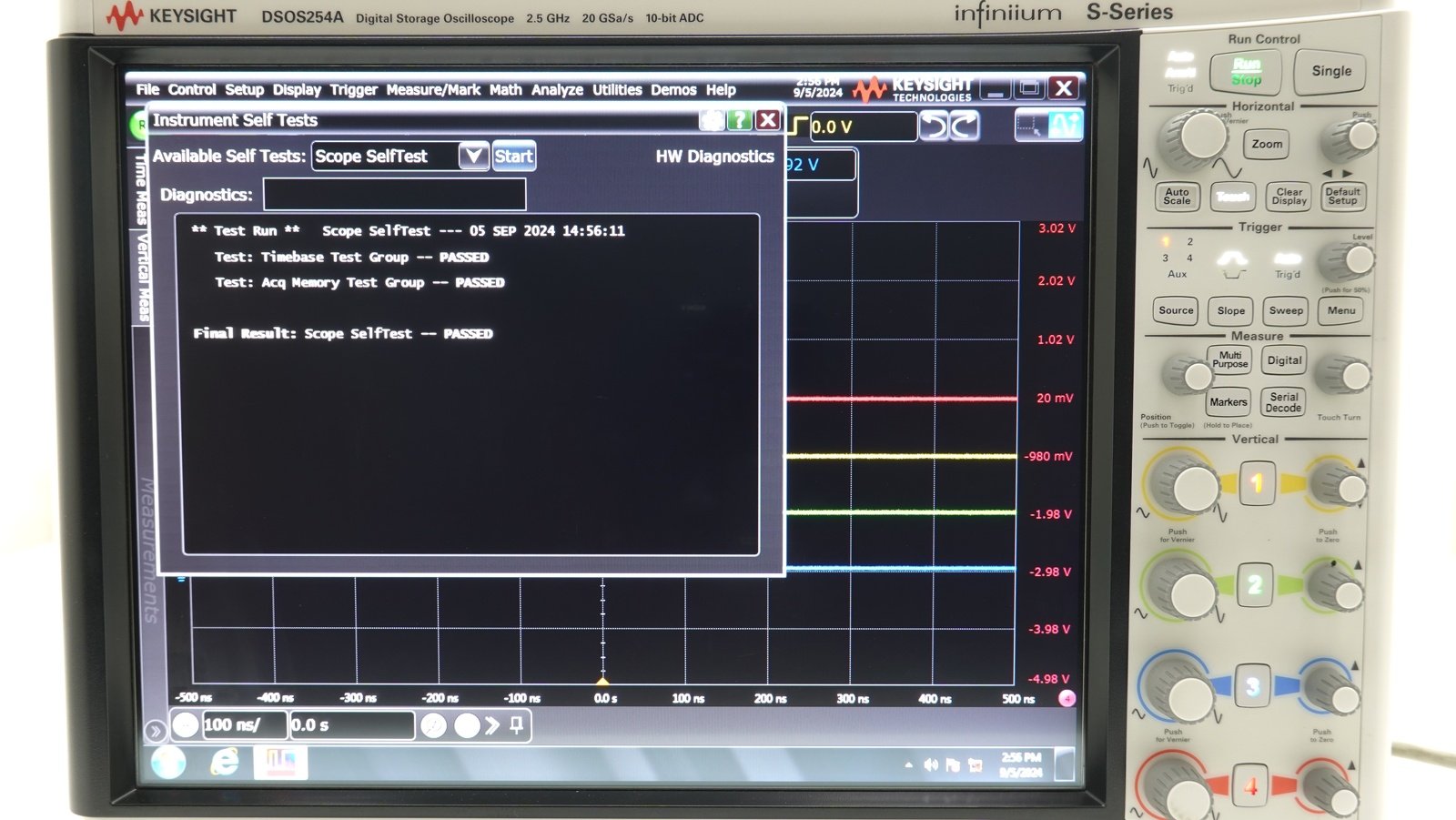Show hidden system tray icons arrow
Screen dimensions: 1456x820
tap(908, 765)
